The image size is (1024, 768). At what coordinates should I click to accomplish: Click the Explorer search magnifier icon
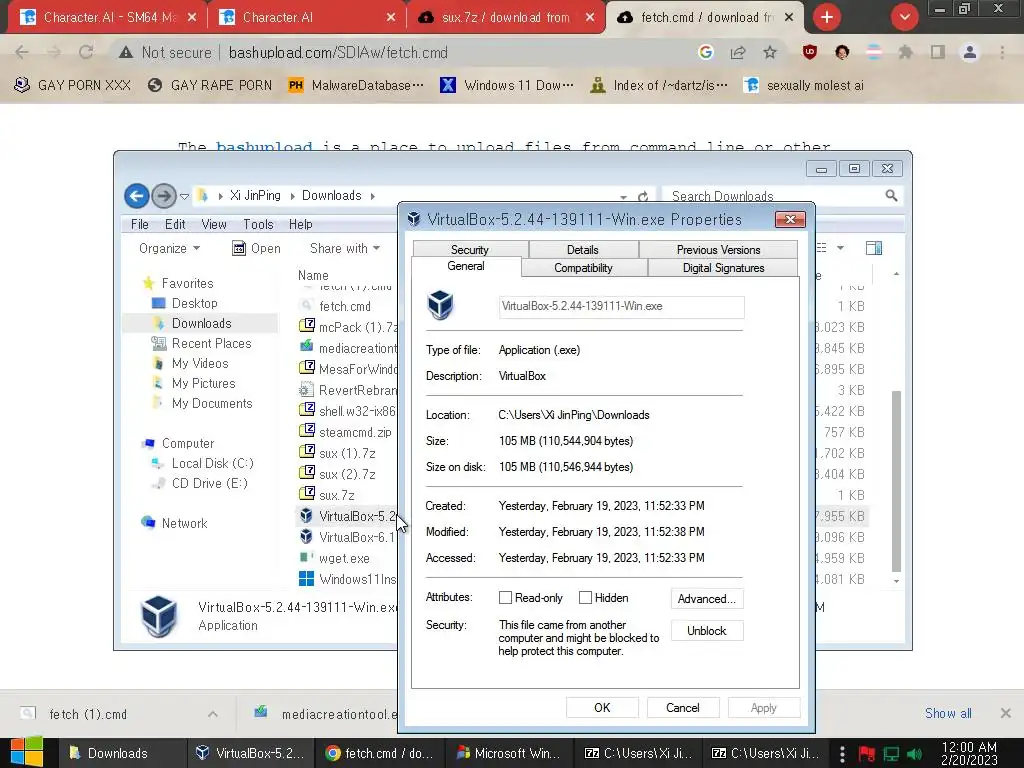tap(891, 195)
